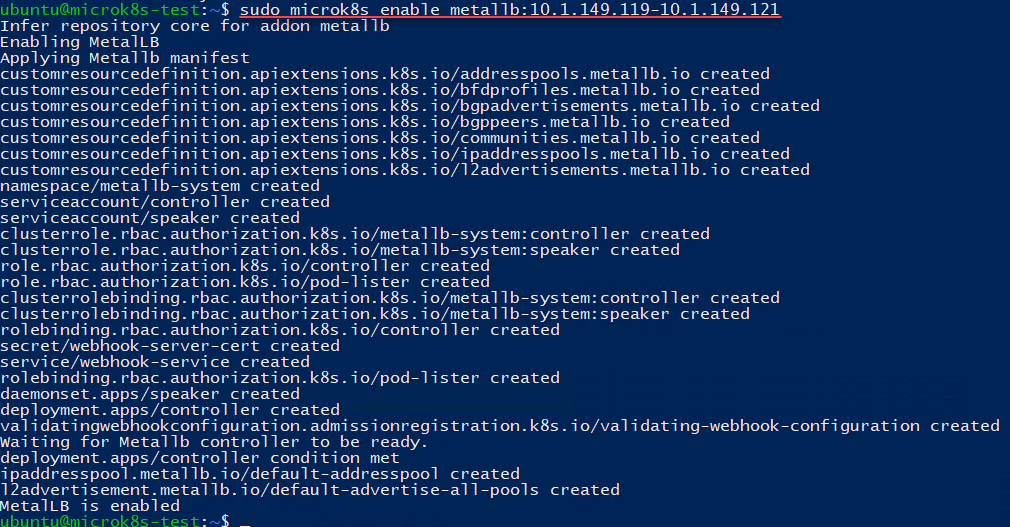
Task: Select the communities.metallb.io created line
Action: (x=380, y=138)
